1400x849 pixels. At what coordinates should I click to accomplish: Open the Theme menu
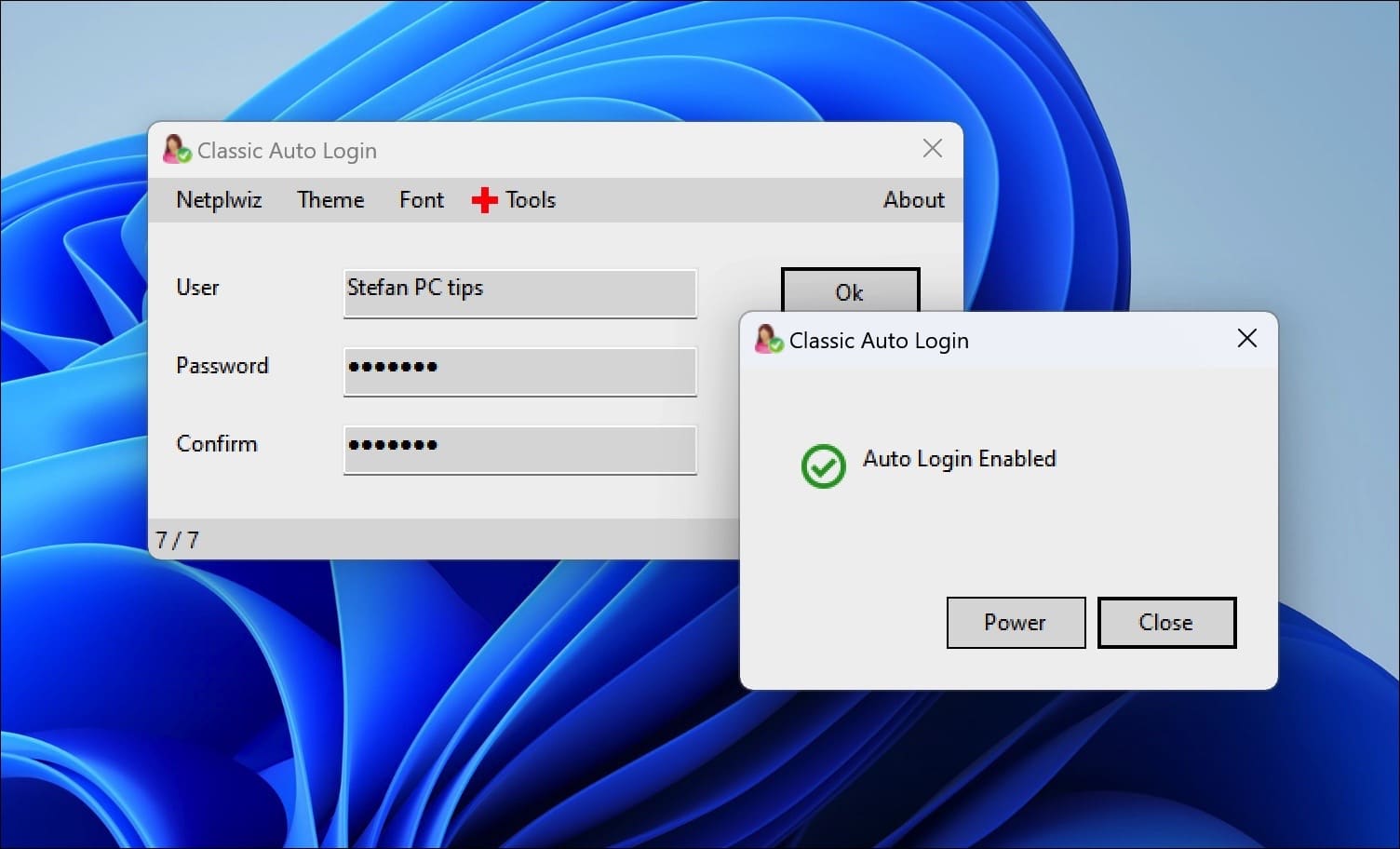coord(330,199)
